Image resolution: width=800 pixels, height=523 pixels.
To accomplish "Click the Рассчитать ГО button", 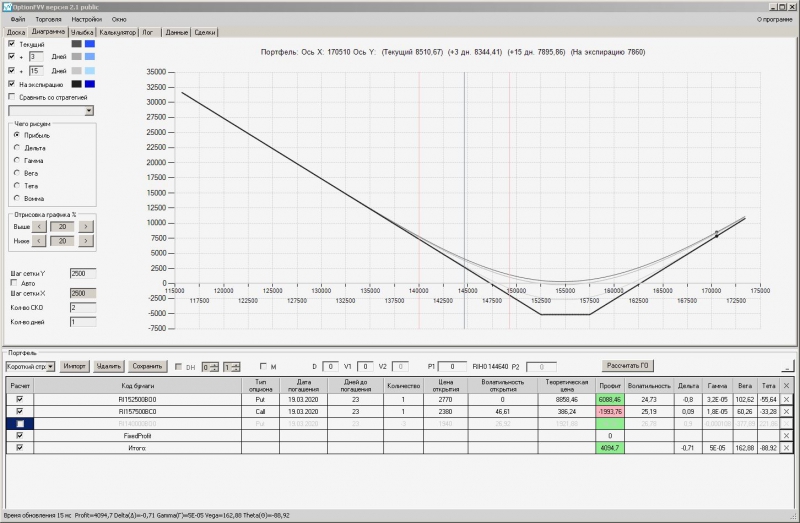I will [628, 365].
